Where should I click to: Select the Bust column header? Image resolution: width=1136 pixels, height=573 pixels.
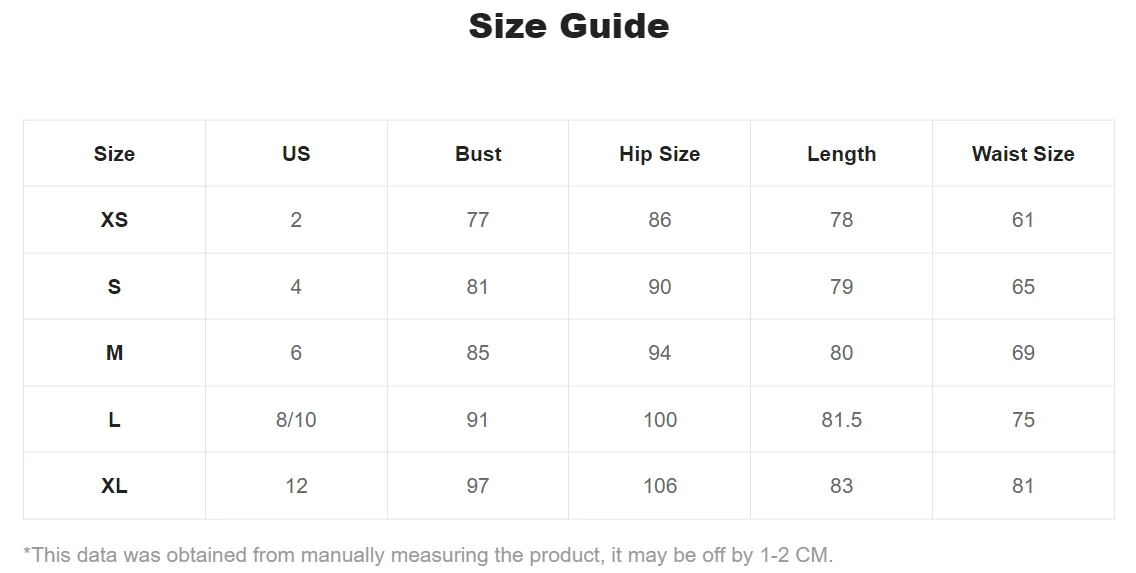(x=478, y=154)
